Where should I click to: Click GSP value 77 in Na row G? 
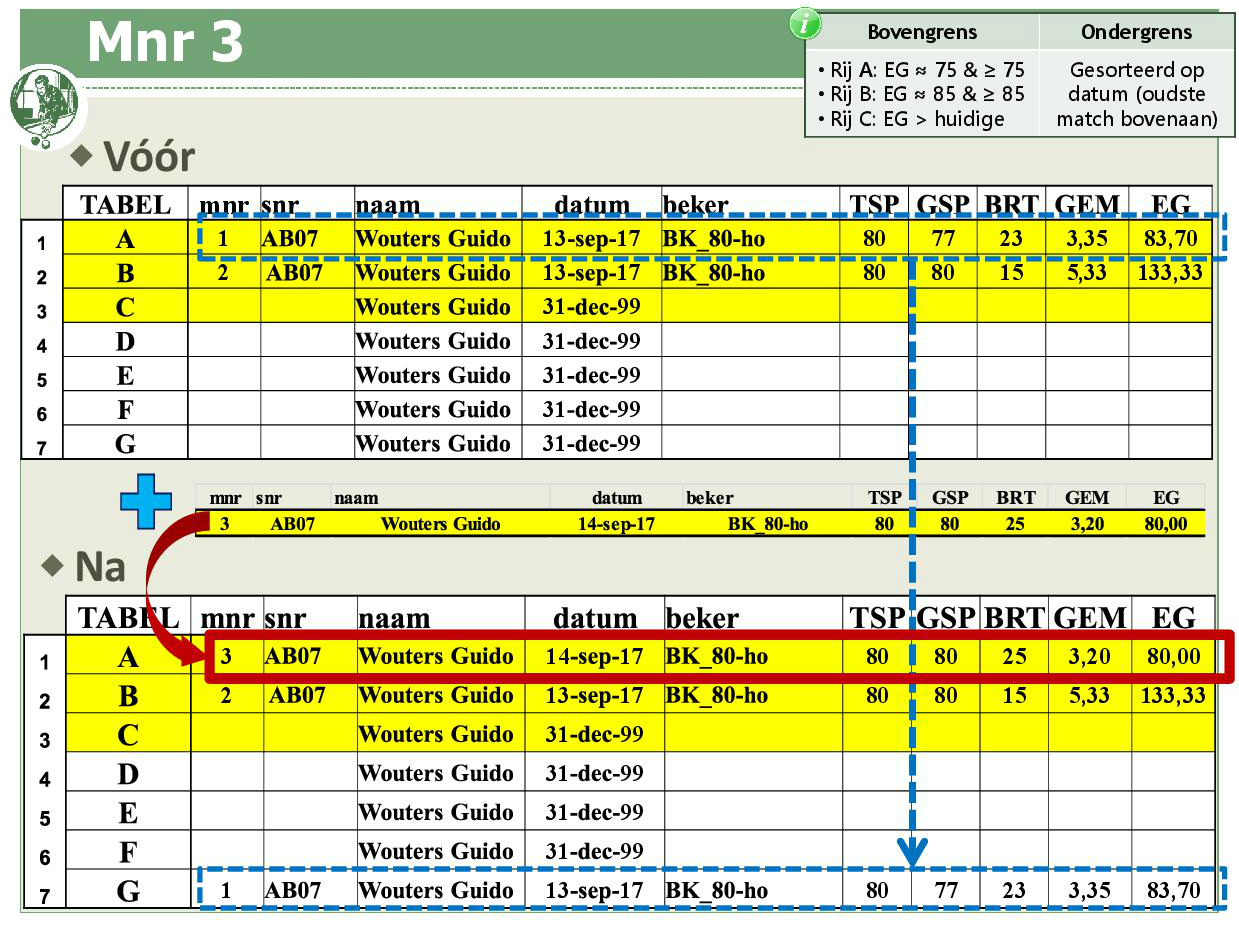[x=945, y=890]
